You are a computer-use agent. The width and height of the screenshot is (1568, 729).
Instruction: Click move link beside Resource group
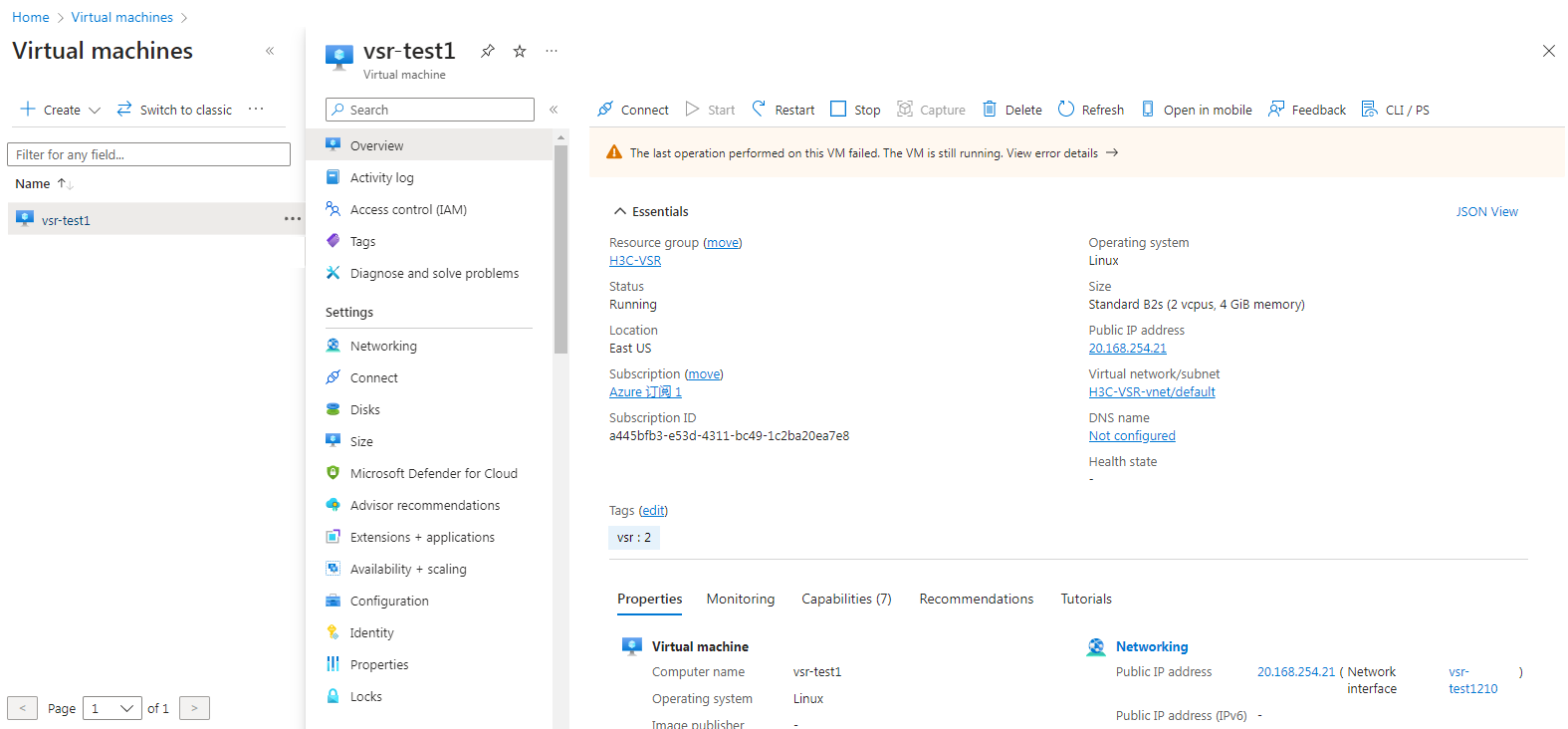point(723,243)
